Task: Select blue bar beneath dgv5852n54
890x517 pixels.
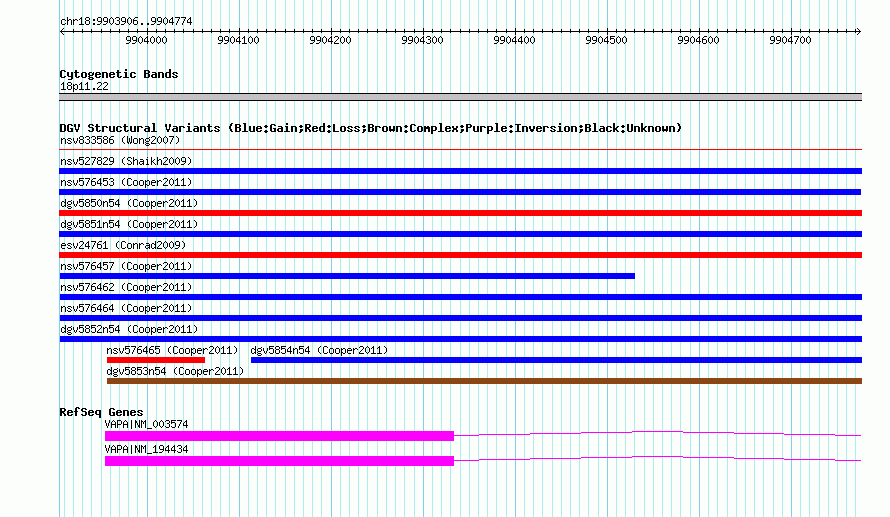Action: (460, 339)
